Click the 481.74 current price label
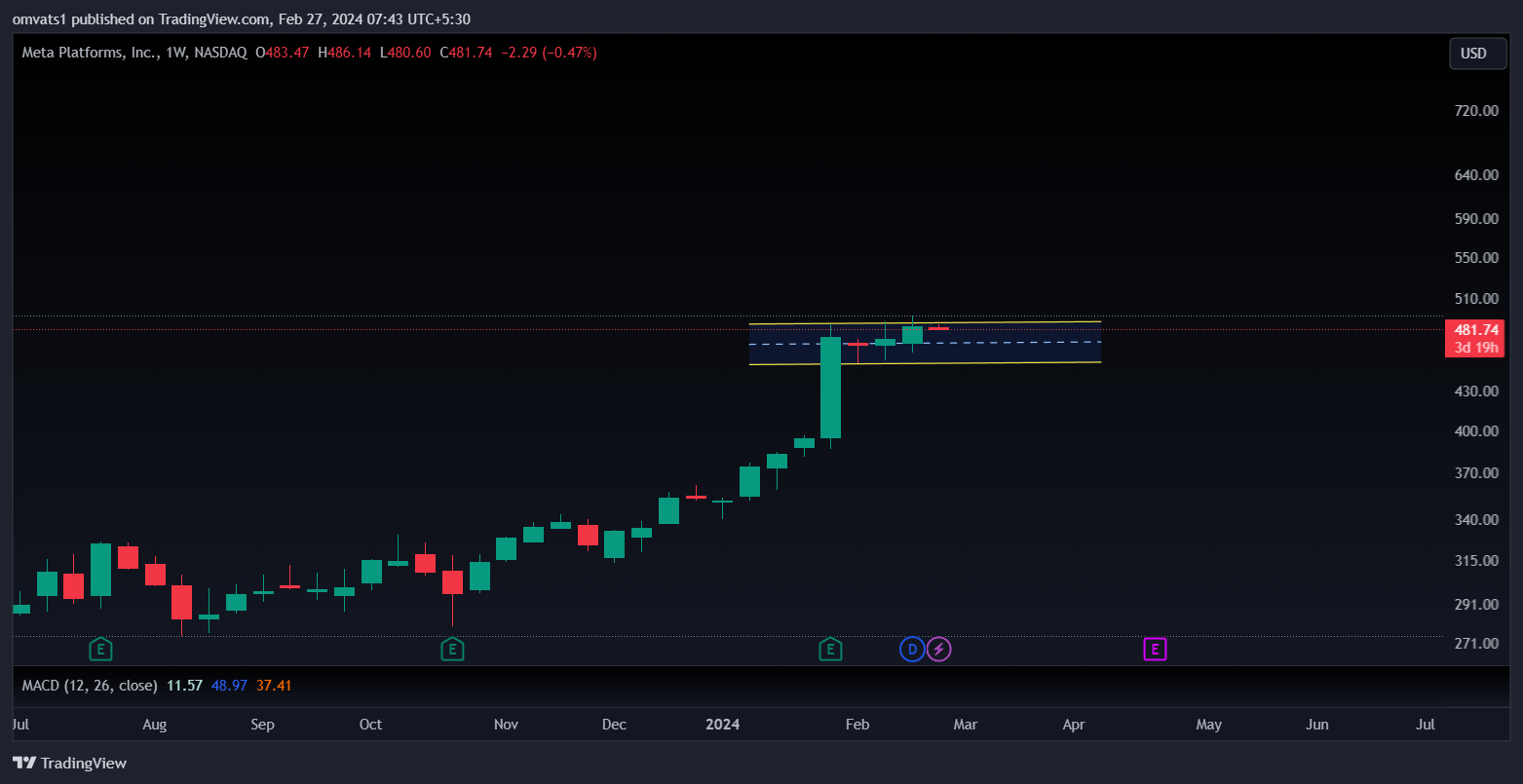 1476,330
